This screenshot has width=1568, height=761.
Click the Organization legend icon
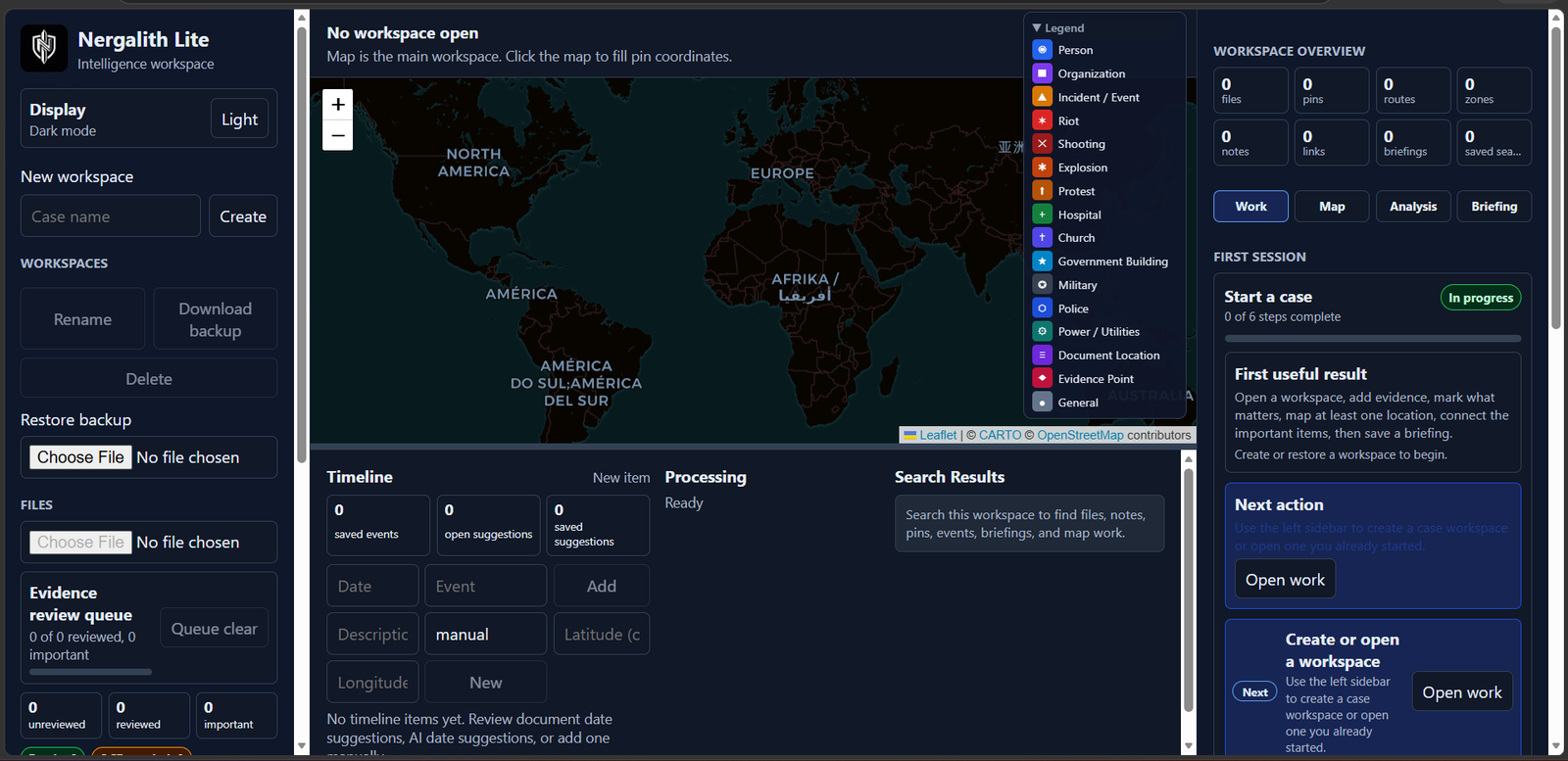click(1043, 73)
